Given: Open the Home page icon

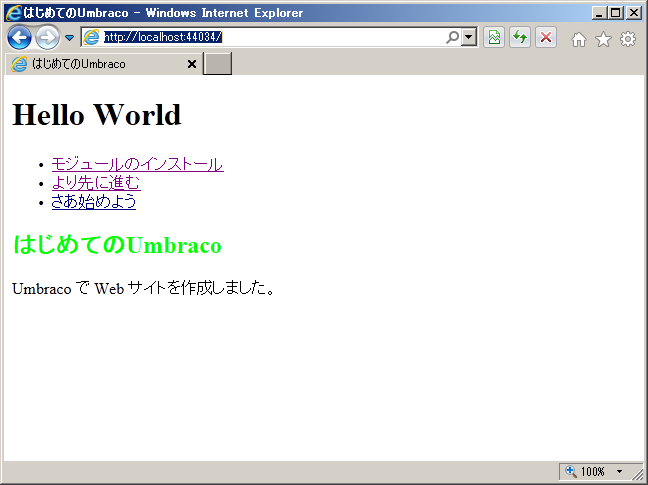Looking at the screenshot, I should [x=579, y=39].
